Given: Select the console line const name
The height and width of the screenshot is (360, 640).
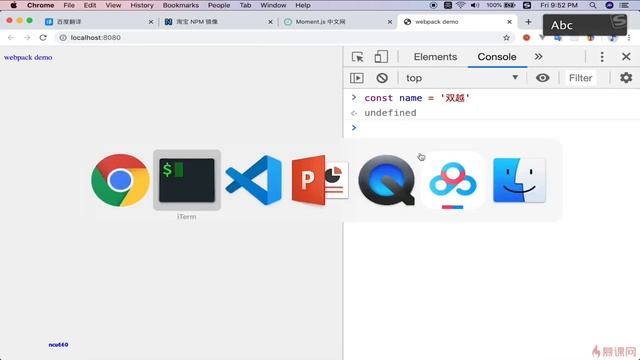Looking at the screenshot, I should tap(417, 98).
